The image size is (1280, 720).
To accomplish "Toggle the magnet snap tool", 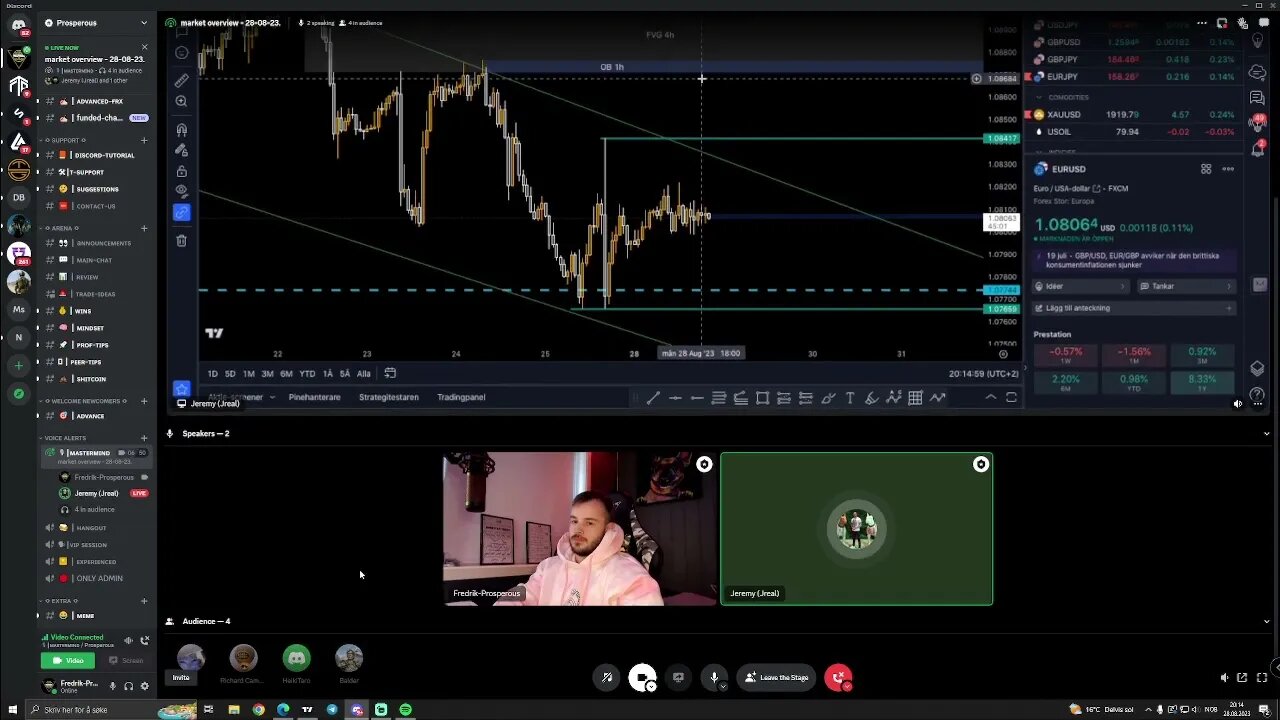I will [x=181, y=130].
